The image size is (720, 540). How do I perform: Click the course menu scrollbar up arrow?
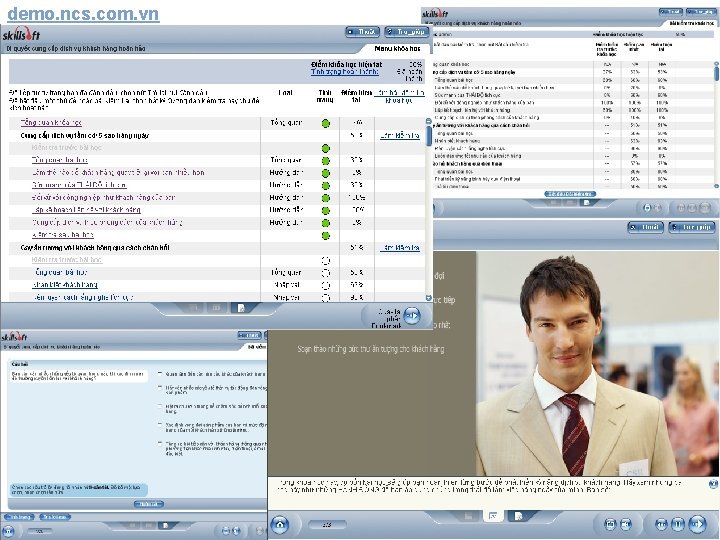428,121
